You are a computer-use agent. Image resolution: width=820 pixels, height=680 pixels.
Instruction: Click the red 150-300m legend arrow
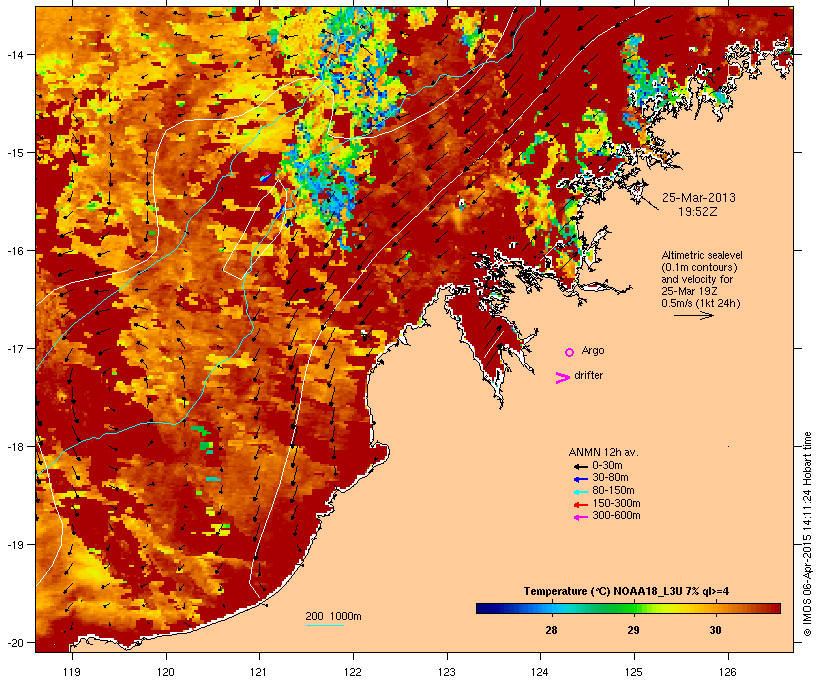[580, 504]
